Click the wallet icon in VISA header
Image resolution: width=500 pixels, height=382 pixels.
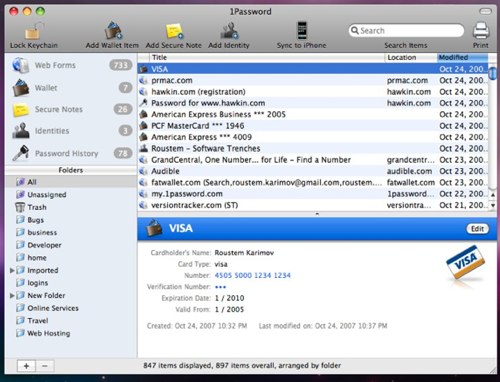(154, 228)
